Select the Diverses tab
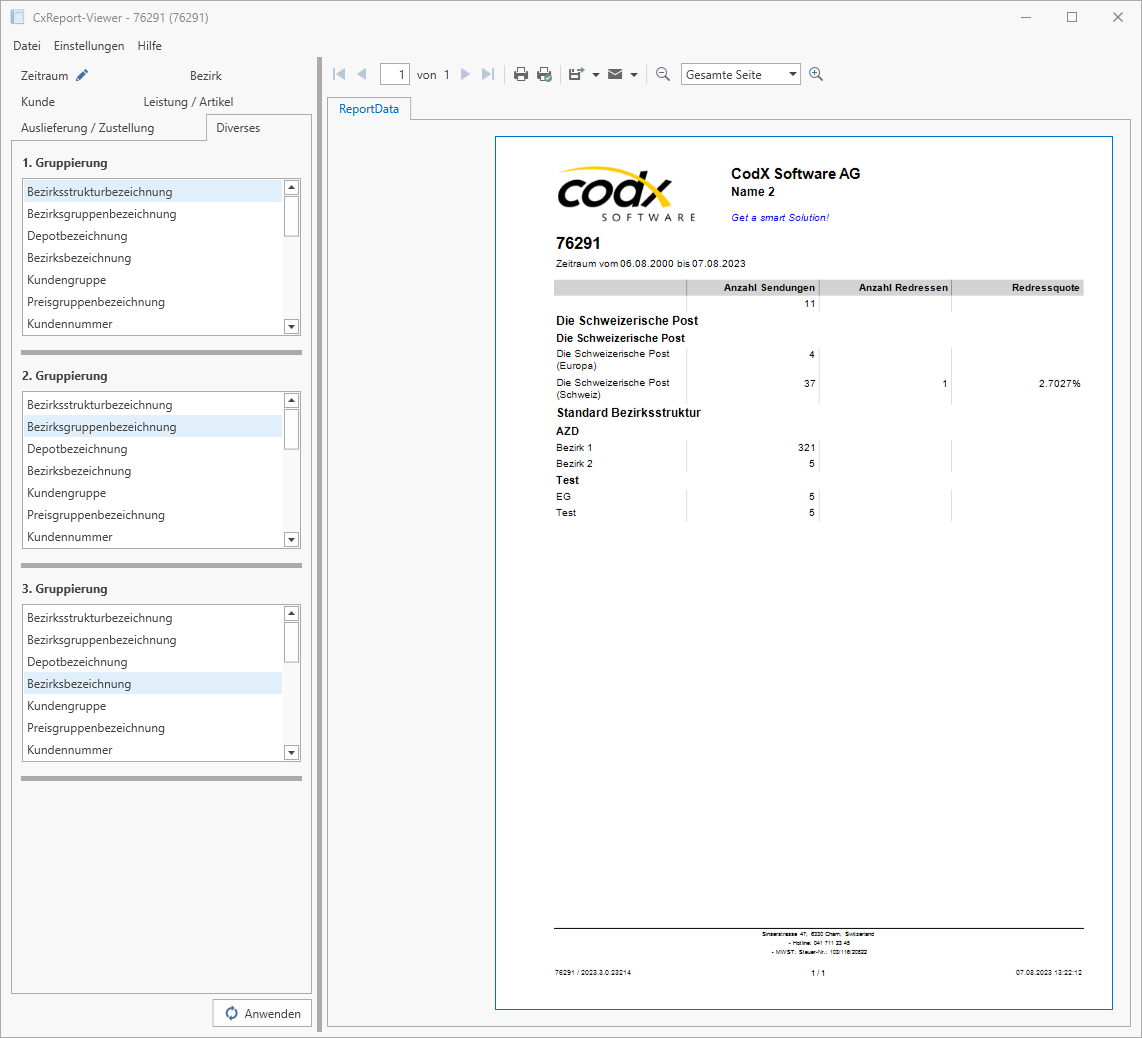The image size is (1142, 1038). coord(238,128)
